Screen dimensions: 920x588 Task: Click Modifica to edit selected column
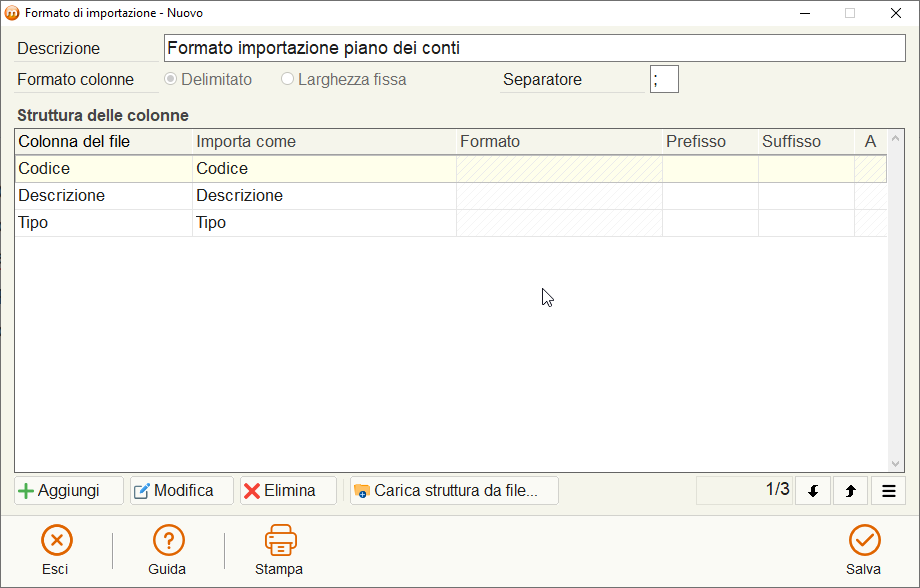pos(182,491)
